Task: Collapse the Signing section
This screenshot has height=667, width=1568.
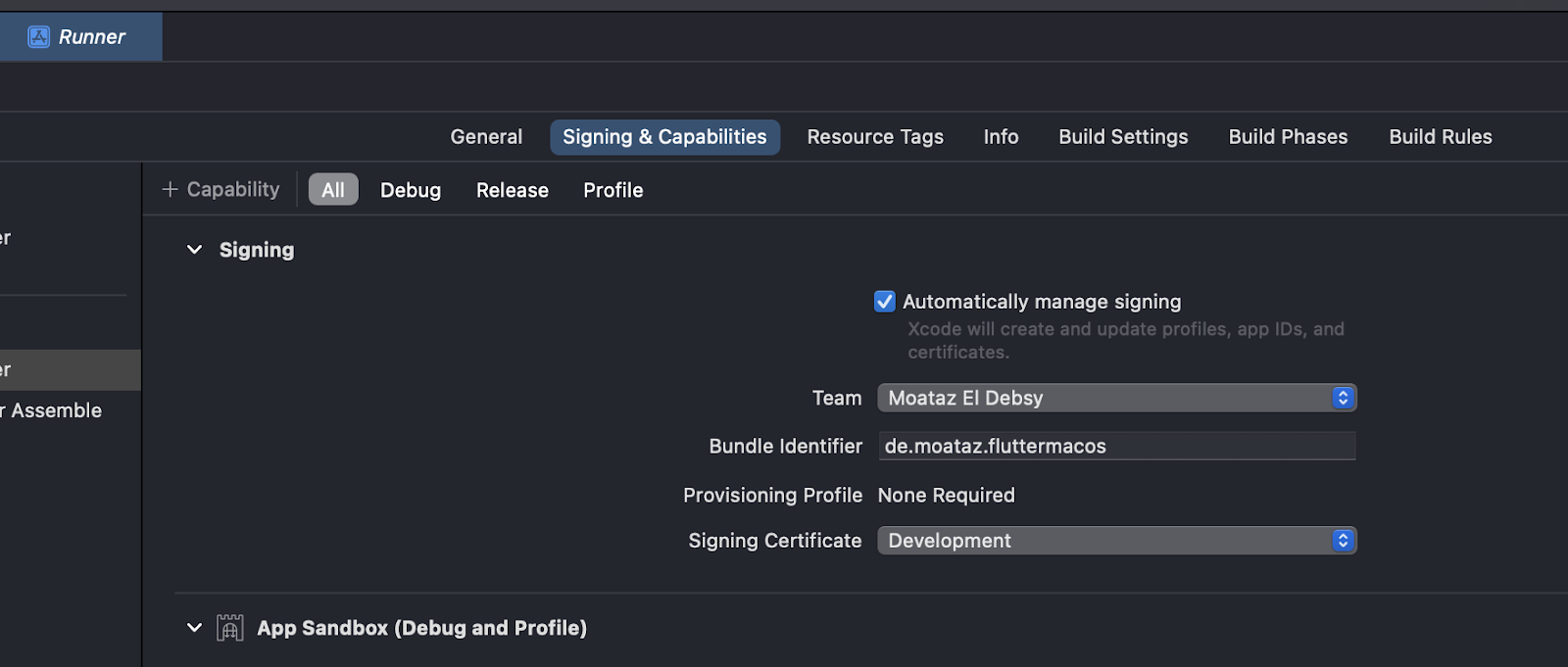Action: pyautogui.click(x=194, y=250)
